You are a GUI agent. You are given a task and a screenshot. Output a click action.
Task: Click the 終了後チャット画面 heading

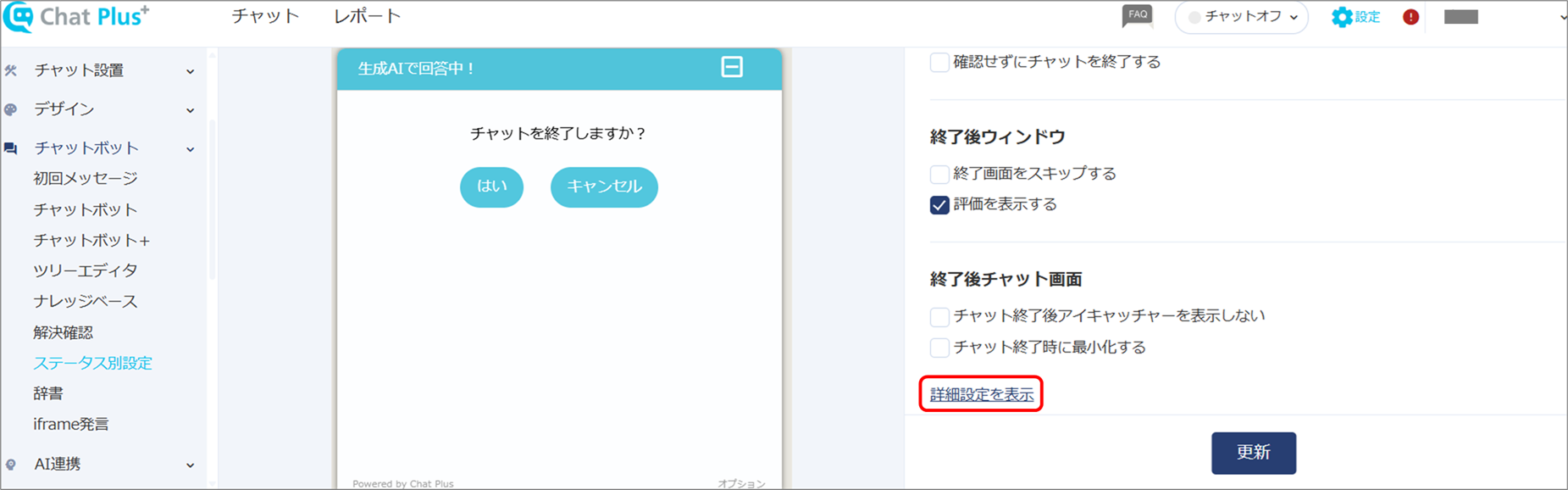coord(1006,279)
